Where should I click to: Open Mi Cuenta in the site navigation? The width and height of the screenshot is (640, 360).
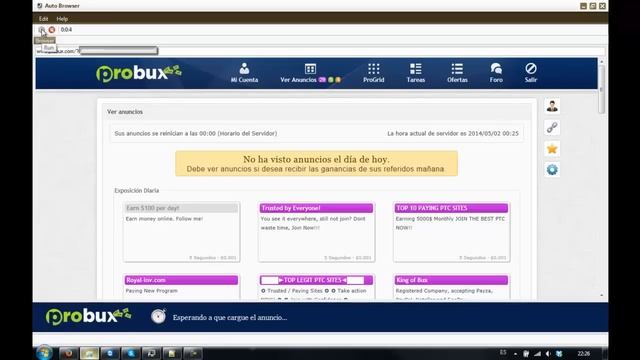pyautogui.click(x=244, y=73)
